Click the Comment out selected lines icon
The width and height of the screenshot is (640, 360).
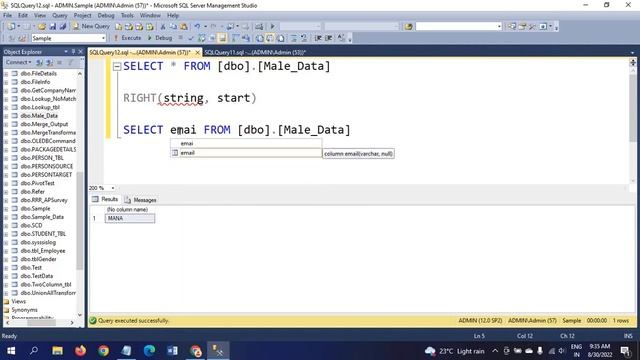click(293, 38)
